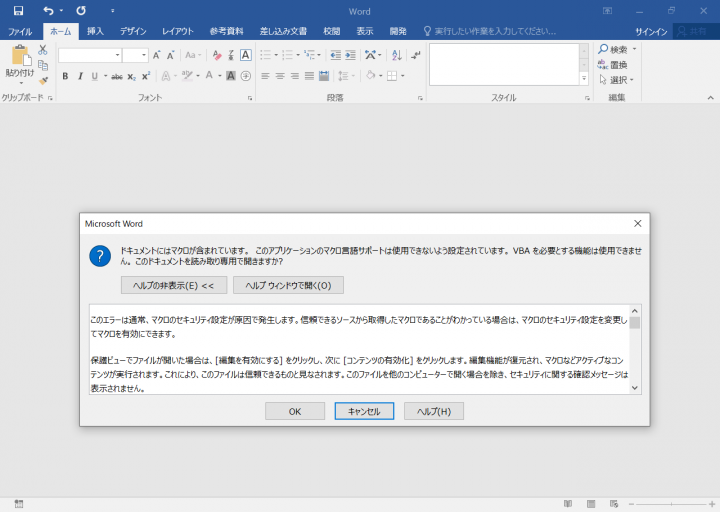Open the font size combo box

click(135, 55)
